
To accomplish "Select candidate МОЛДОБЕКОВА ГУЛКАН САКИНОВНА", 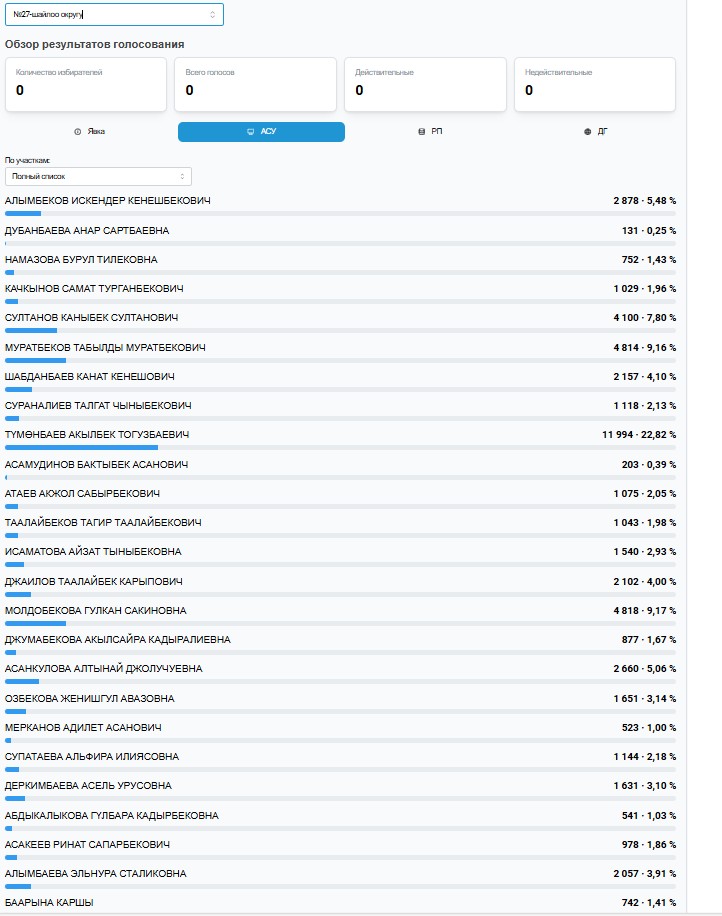I will click(96, 610).
